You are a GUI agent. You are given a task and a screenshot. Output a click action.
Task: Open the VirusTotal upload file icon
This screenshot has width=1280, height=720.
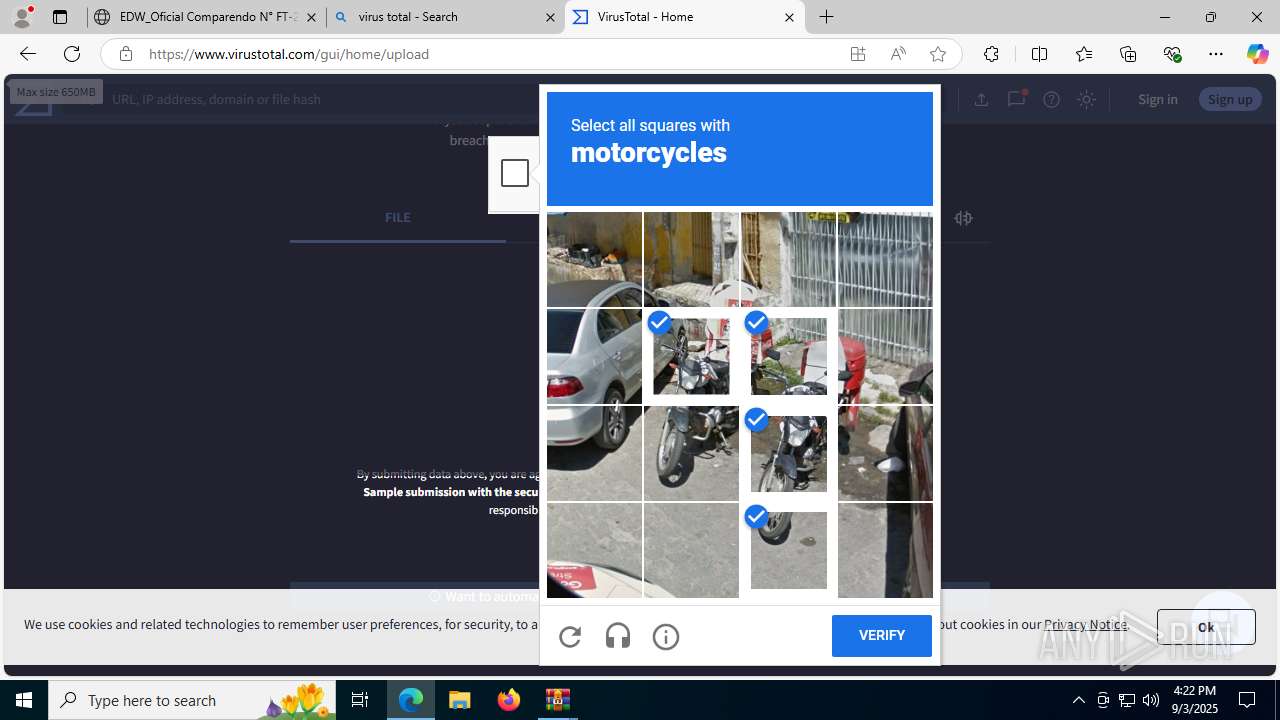pos(981,99)
